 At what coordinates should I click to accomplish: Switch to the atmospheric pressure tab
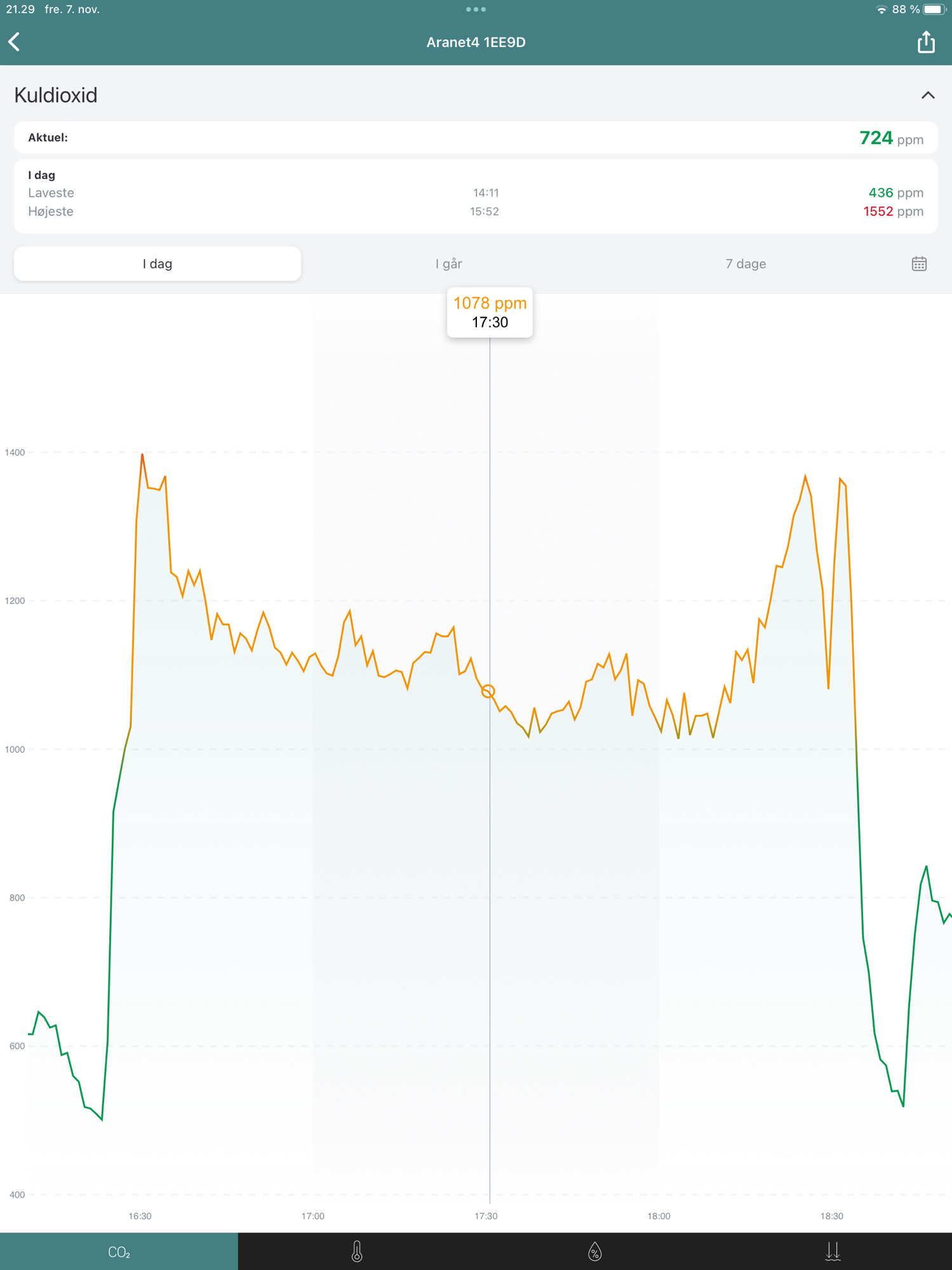coord(833,1251)
